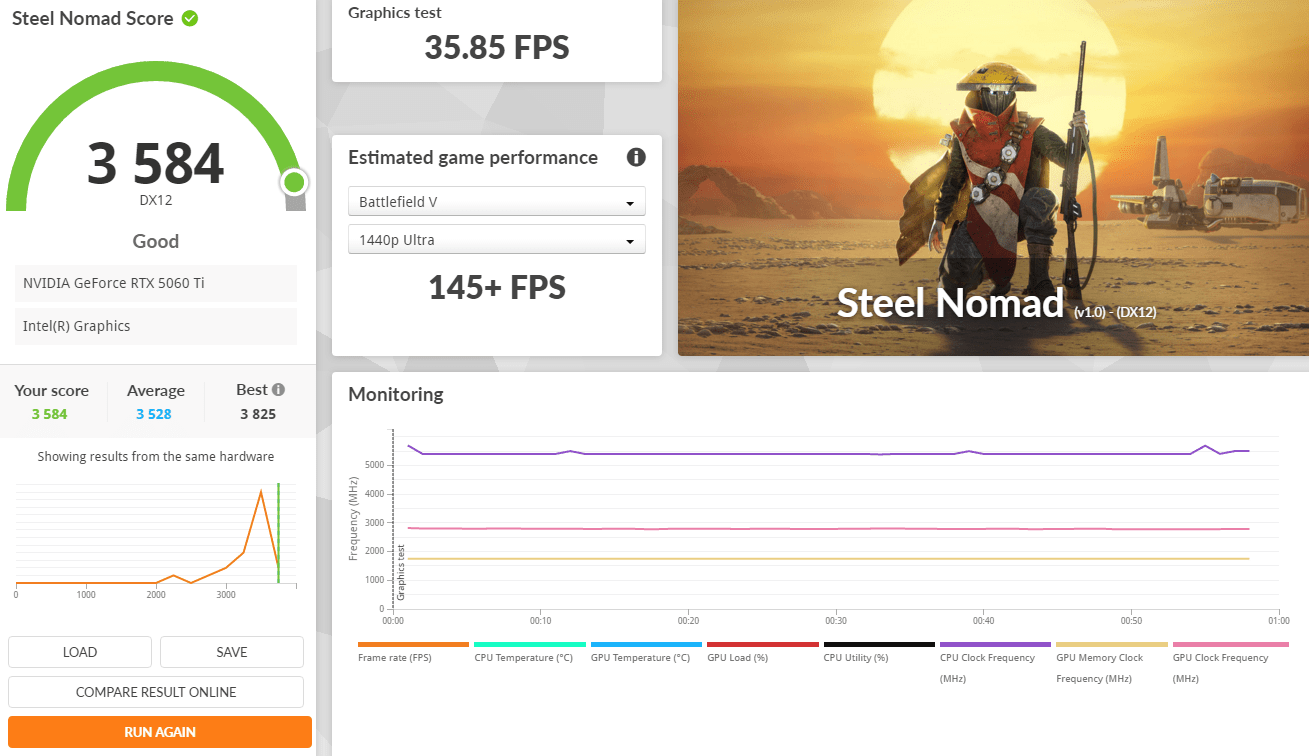
Task: Open the Battlefield V game dropdown
Action: coord(496,202)
